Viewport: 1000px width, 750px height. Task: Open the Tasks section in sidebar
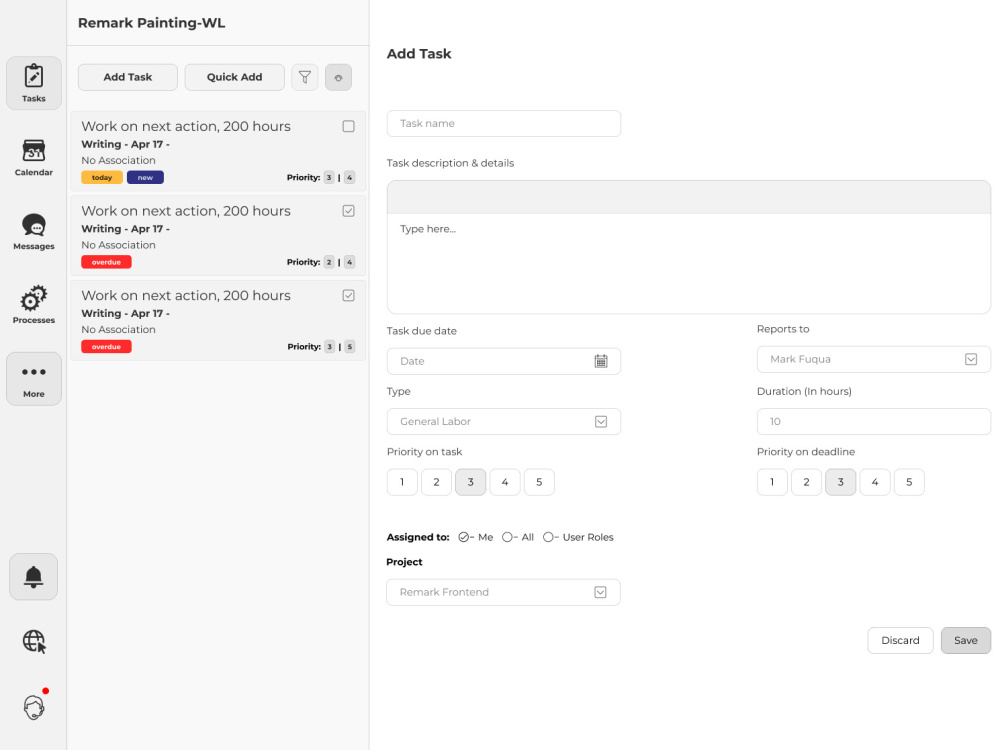click(34, 83)
